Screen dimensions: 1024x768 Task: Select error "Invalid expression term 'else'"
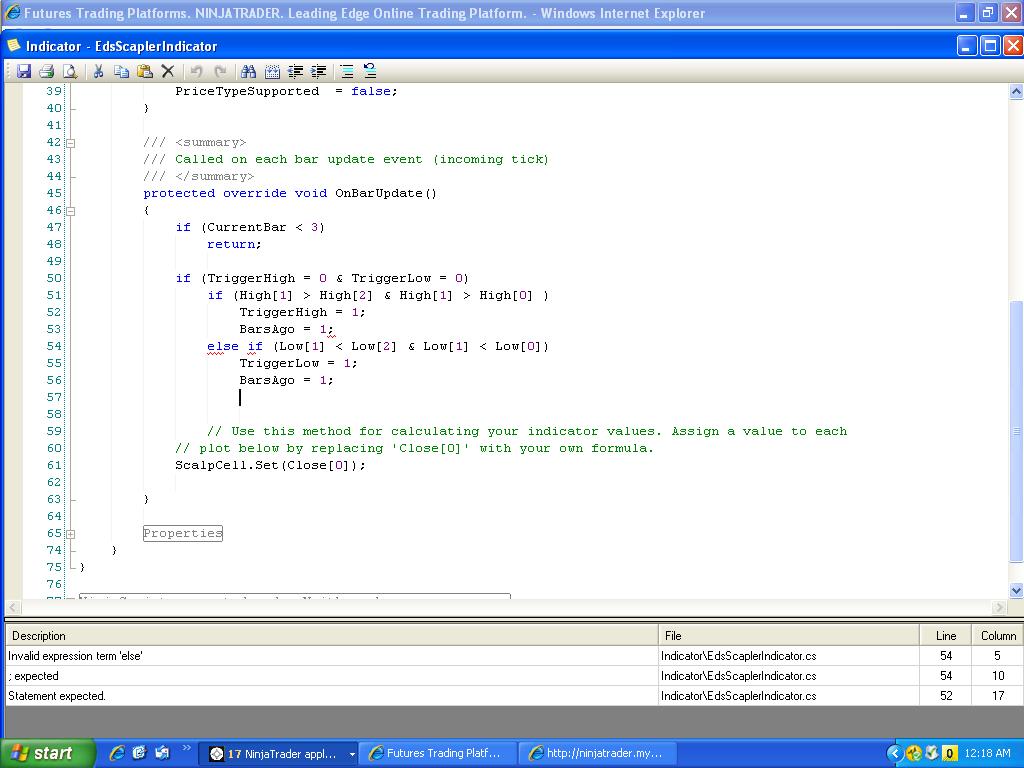pos(513,656)
